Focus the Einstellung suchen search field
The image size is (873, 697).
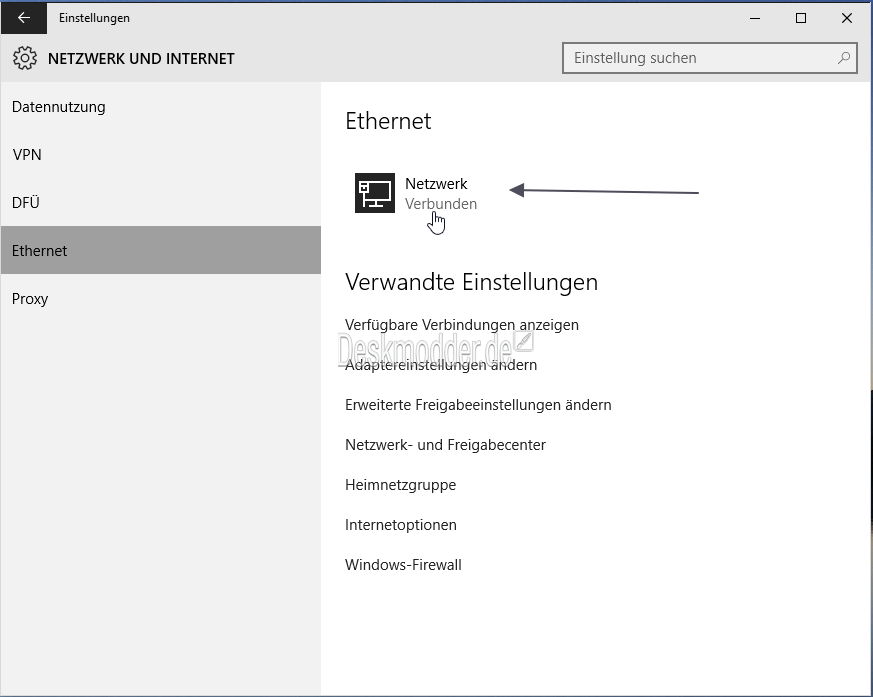click(x=709, y=58)
